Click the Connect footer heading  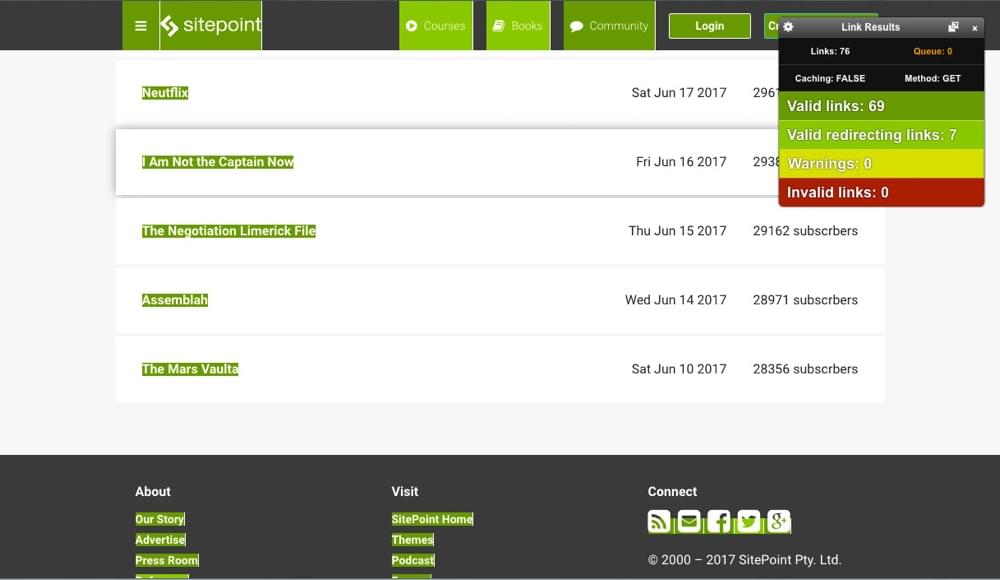[672, 491]
